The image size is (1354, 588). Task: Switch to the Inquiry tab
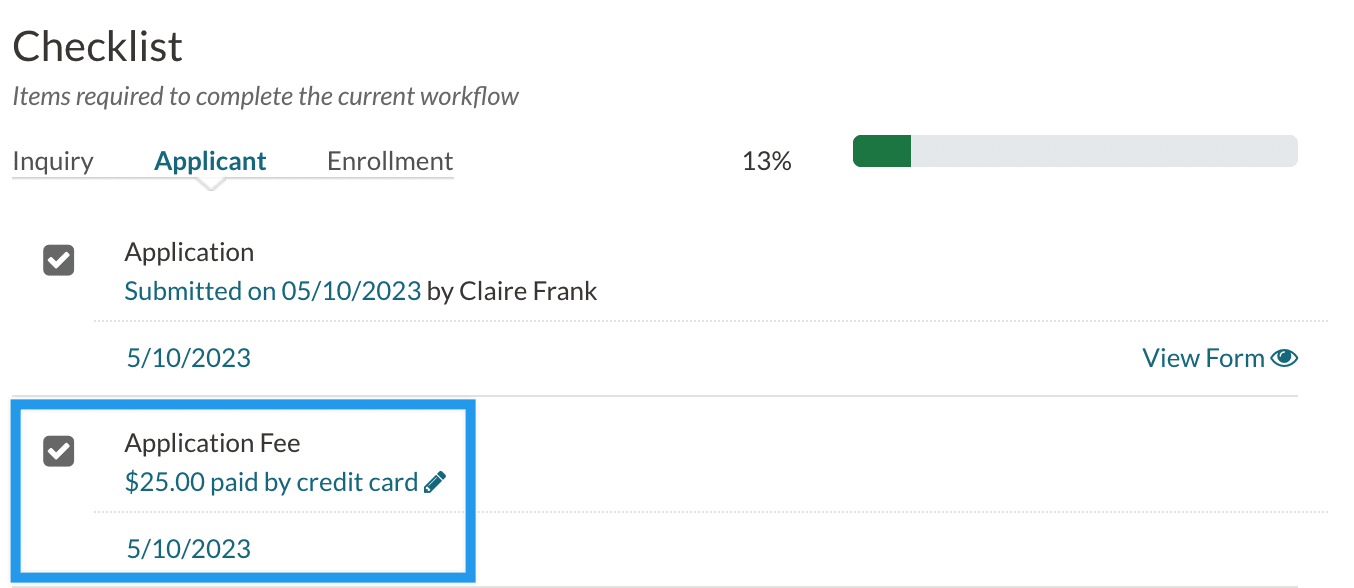(53, 161)
